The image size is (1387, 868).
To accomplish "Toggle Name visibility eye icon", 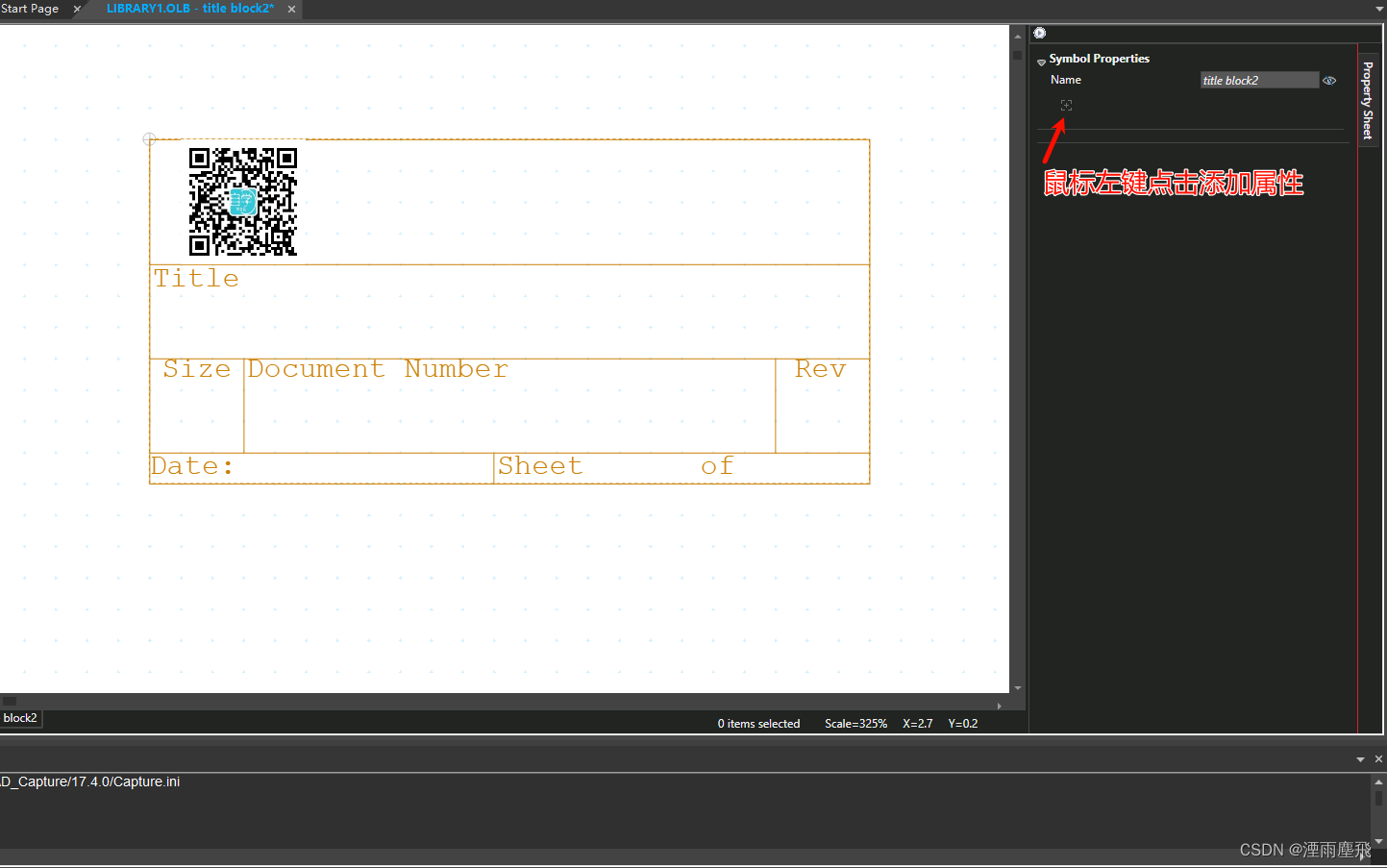I will coord(1329,81).
